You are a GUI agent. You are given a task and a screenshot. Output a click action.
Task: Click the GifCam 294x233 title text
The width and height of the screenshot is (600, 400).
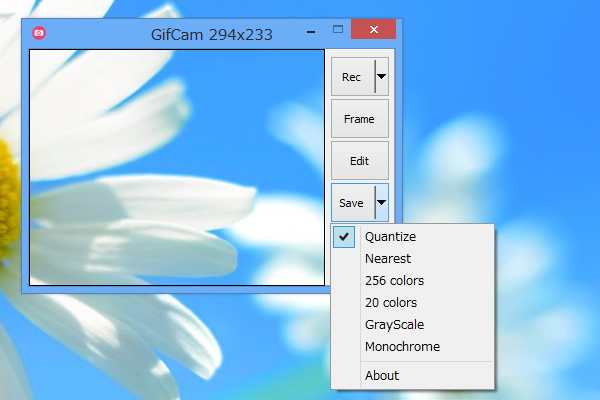pos(212,35)
